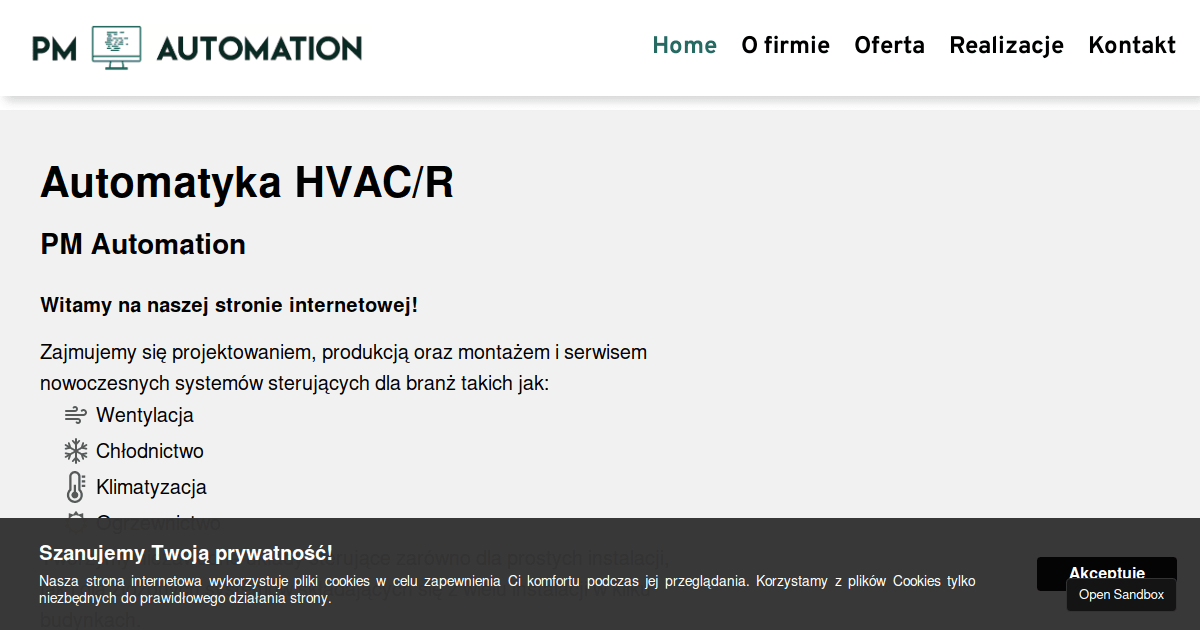Click the snowflake icon beside Chłodnictwo
The width and height of the screenshot is (1200, 630).
point(76,451)
